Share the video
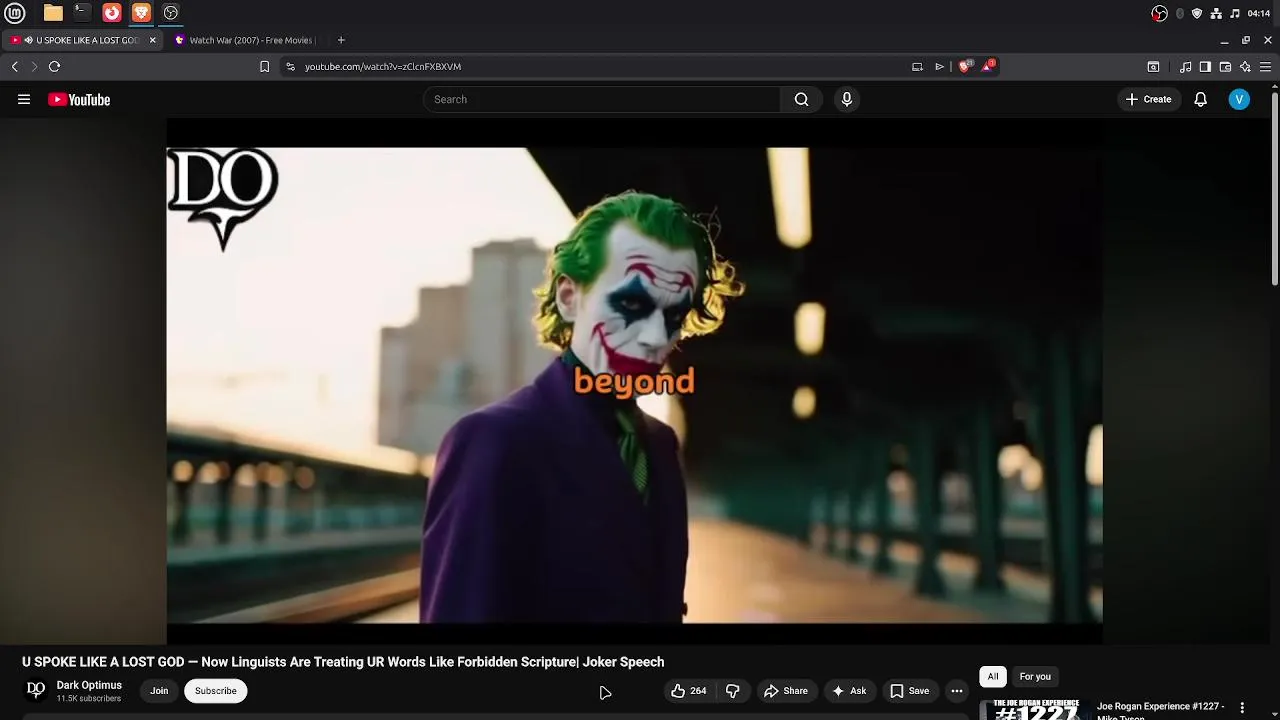1280x720 pixels. click(786, 691)
